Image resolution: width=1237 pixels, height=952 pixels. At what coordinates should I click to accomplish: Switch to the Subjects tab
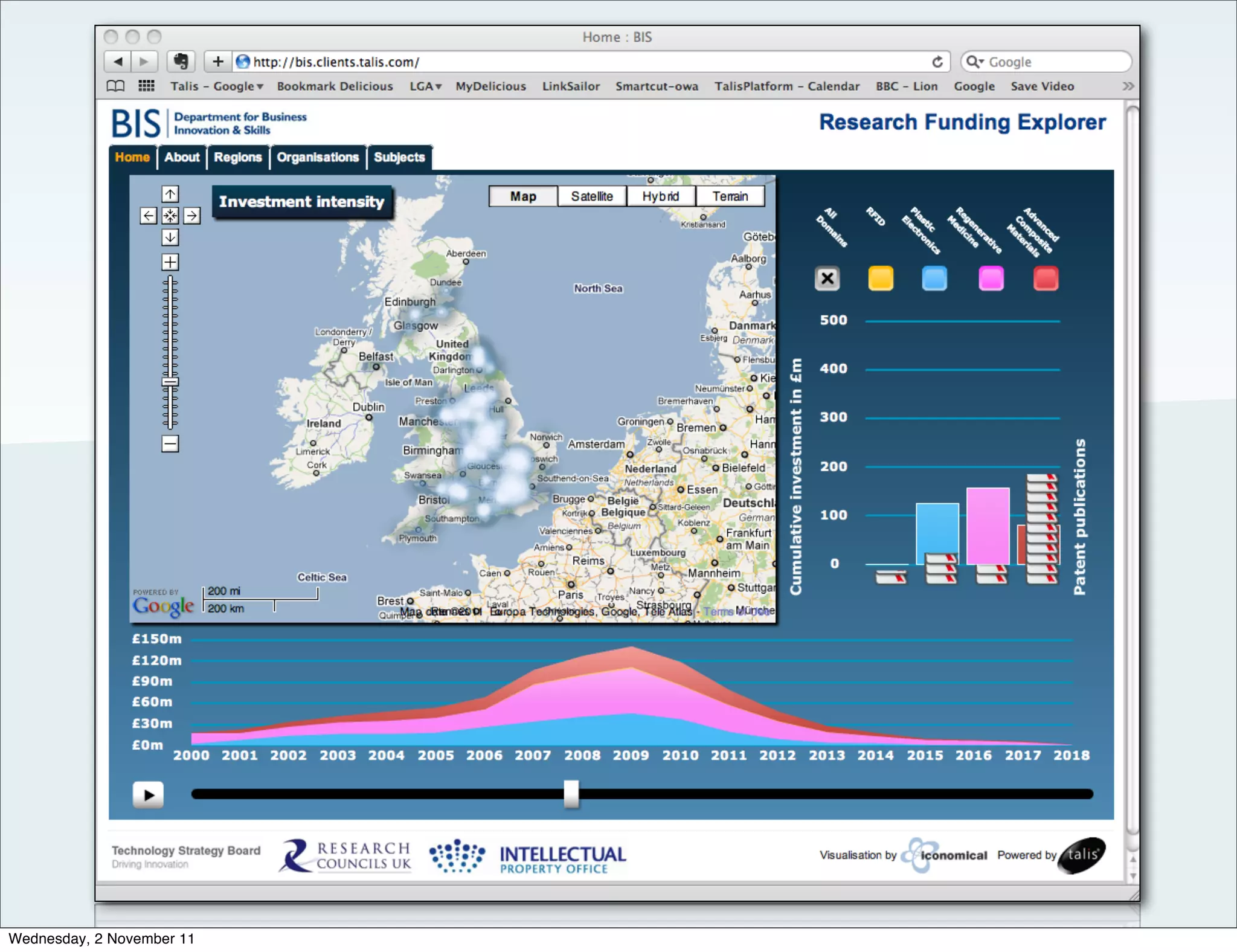(x=399, y=158)
